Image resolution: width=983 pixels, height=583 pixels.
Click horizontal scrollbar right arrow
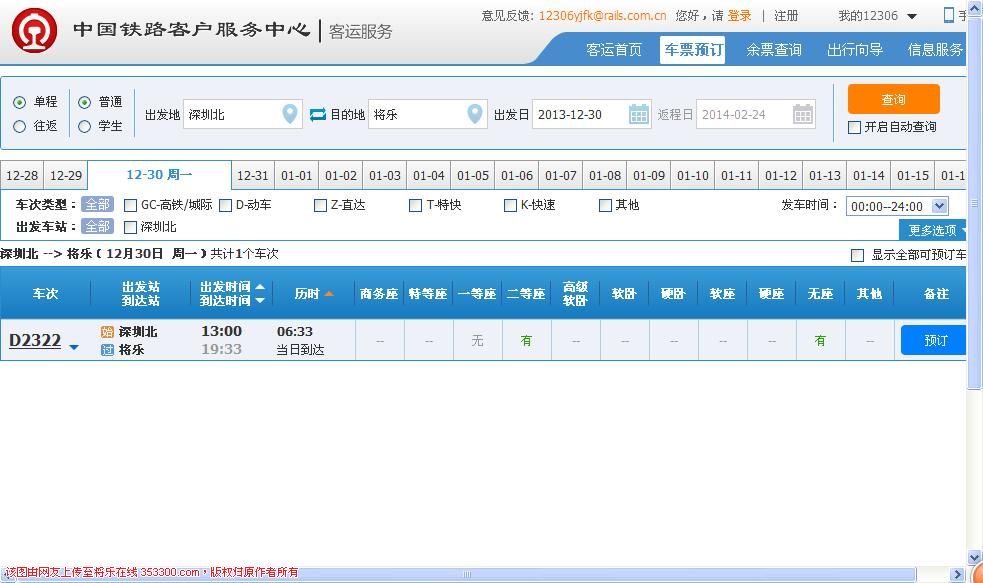957,574
